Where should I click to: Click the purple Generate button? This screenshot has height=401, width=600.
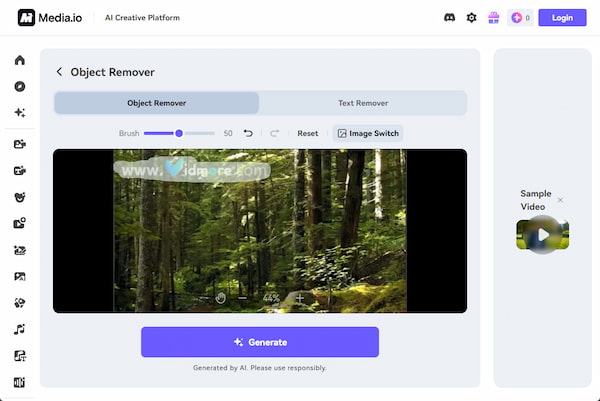[x=259, y=342]
